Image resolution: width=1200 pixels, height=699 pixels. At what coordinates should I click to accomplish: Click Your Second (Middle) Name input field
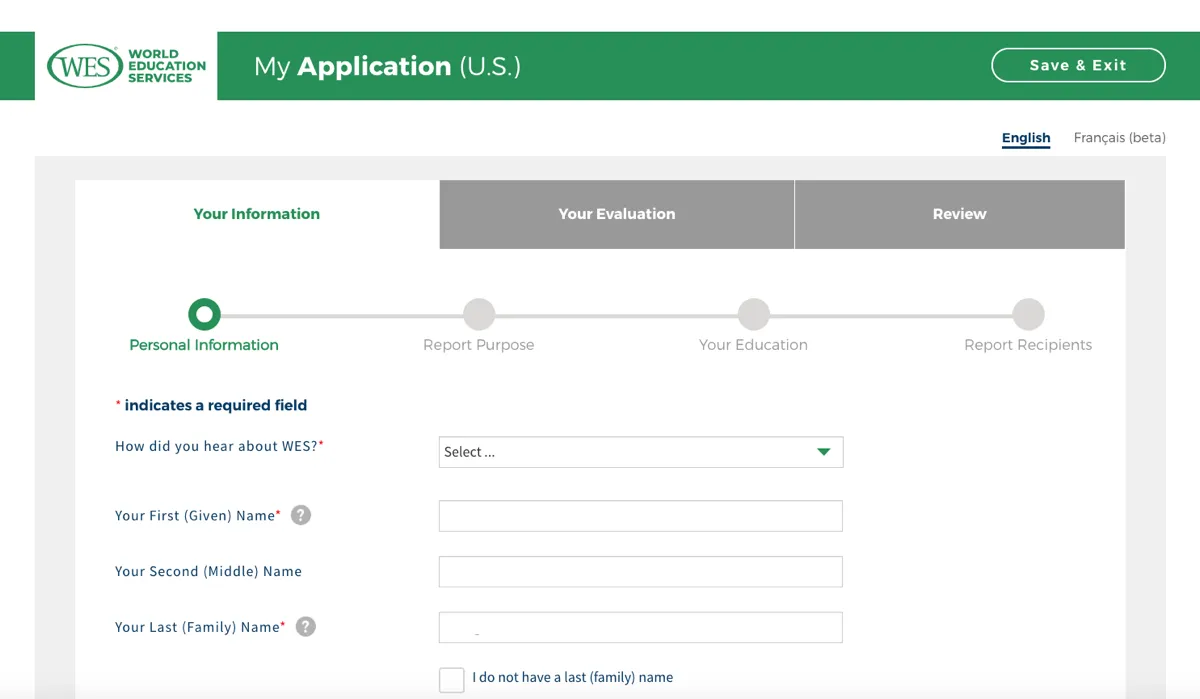tap(641, 572)
